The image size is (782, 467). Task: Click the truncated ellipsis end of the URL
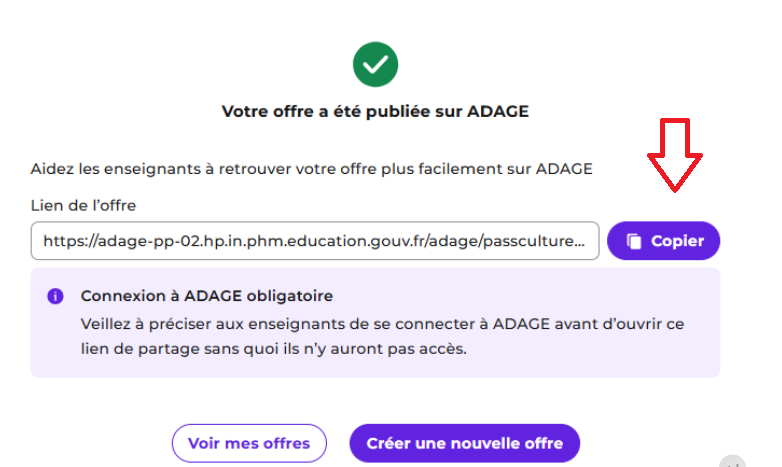click(x=580, y=241)
